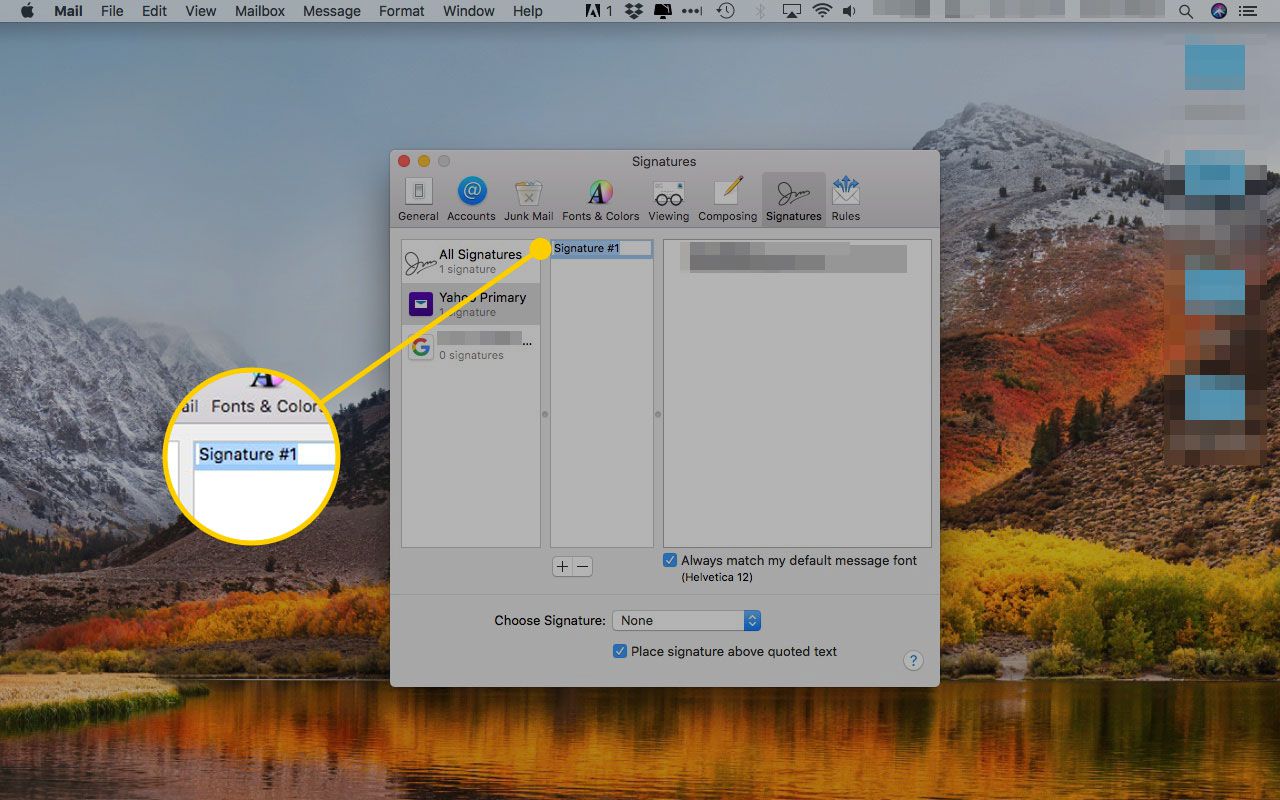Select the Yahoo Primary account
Viewport: 1280px width, 800px height.
tap(470, 304)
